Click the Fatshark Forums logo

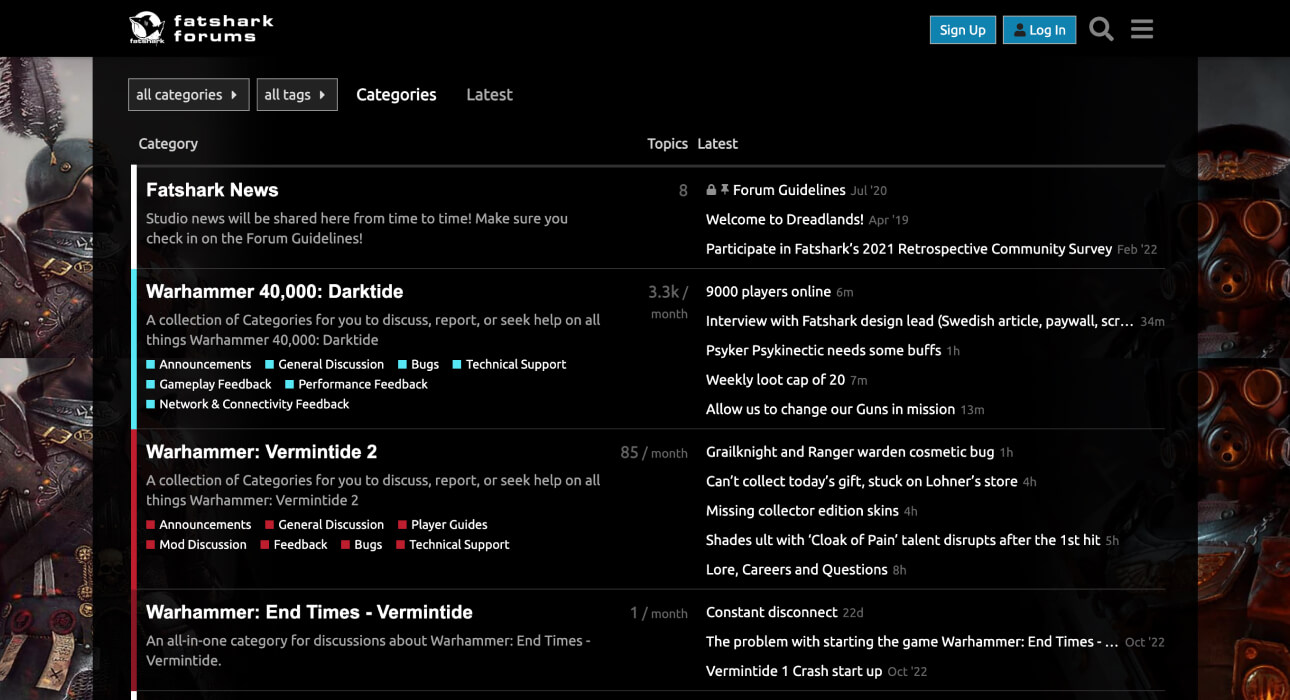(197, 28)
